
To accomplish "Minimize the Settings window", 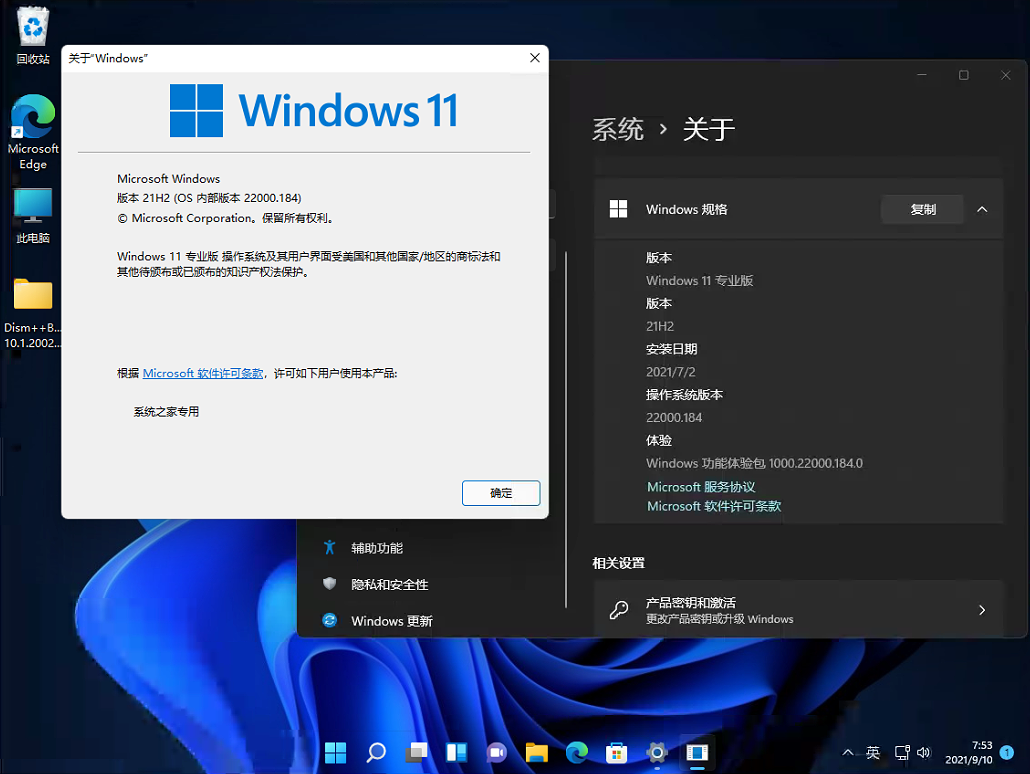I will pos(922,76).
